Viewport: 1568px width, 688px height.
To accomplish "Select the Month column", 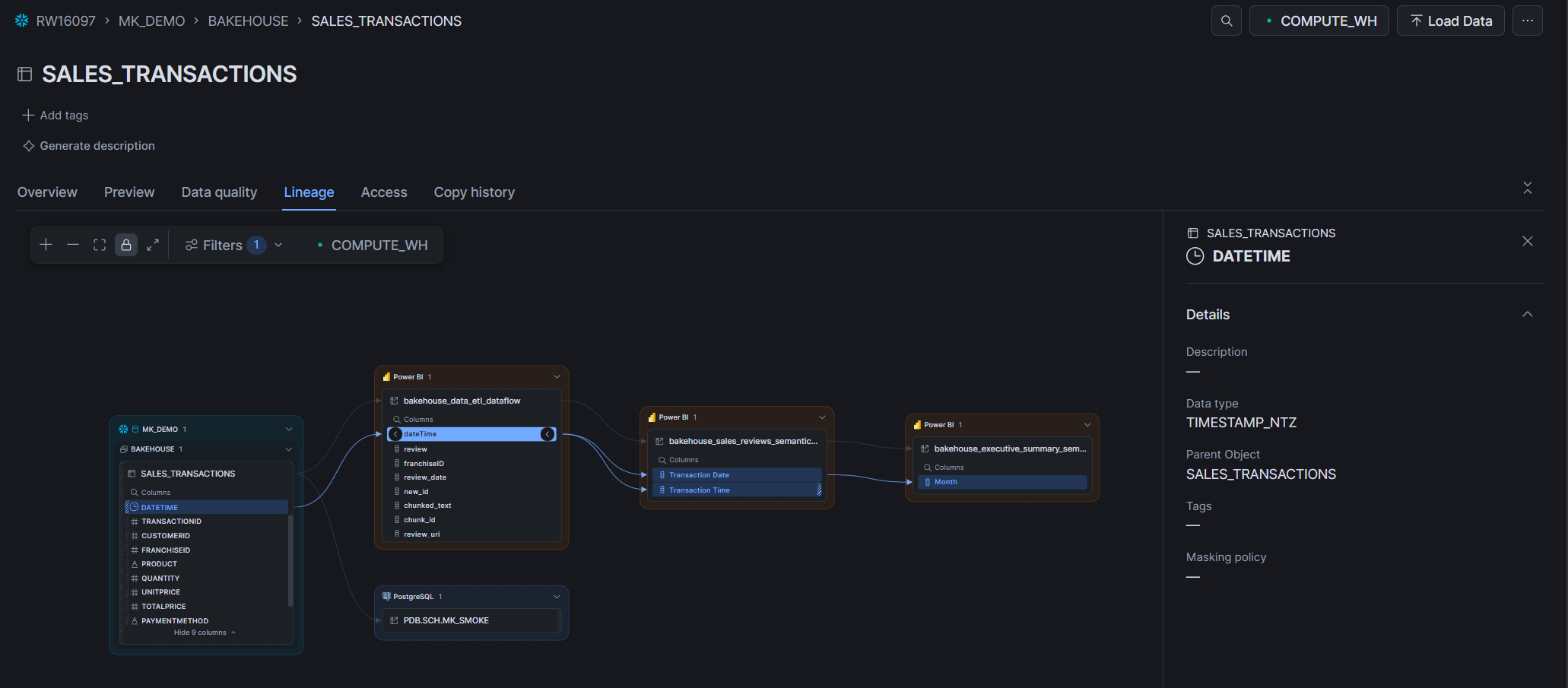I will [1002, 482].
